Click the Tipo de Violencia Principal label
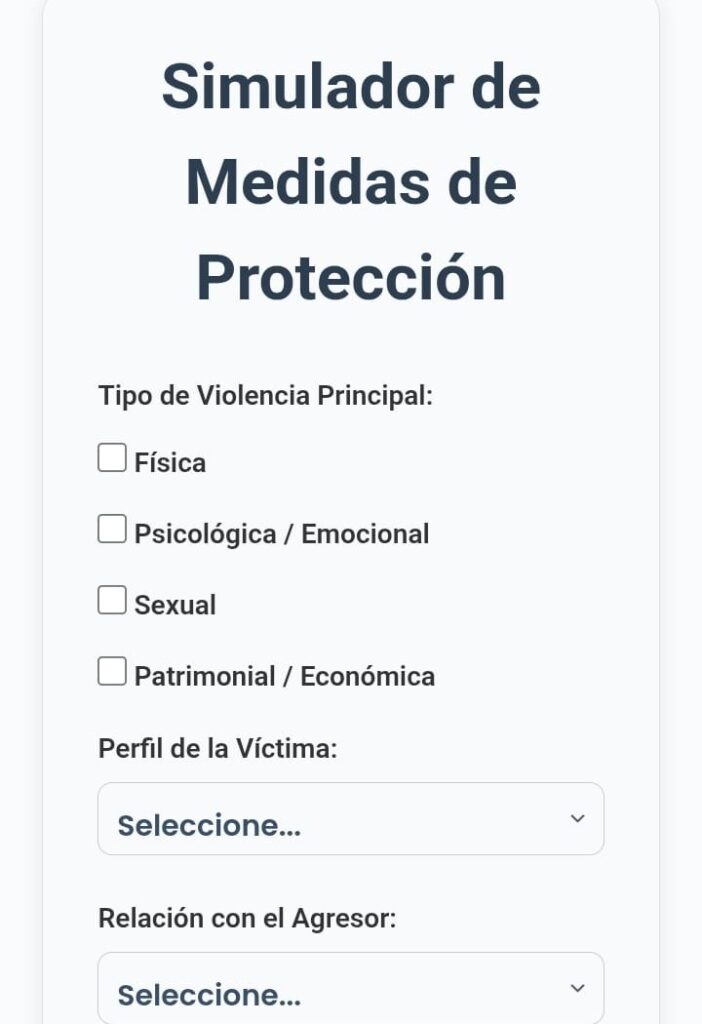 pos(265,395)
